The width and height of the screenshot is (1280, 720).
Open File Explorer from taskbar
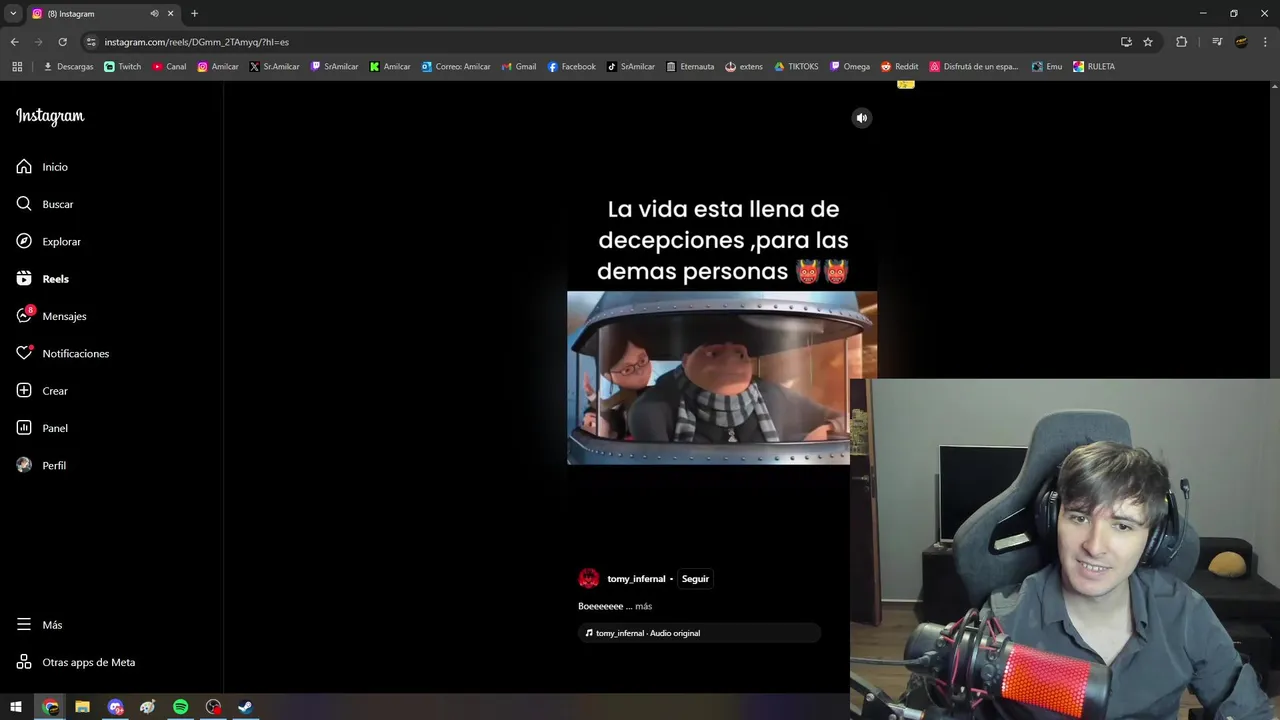point(82,707)
